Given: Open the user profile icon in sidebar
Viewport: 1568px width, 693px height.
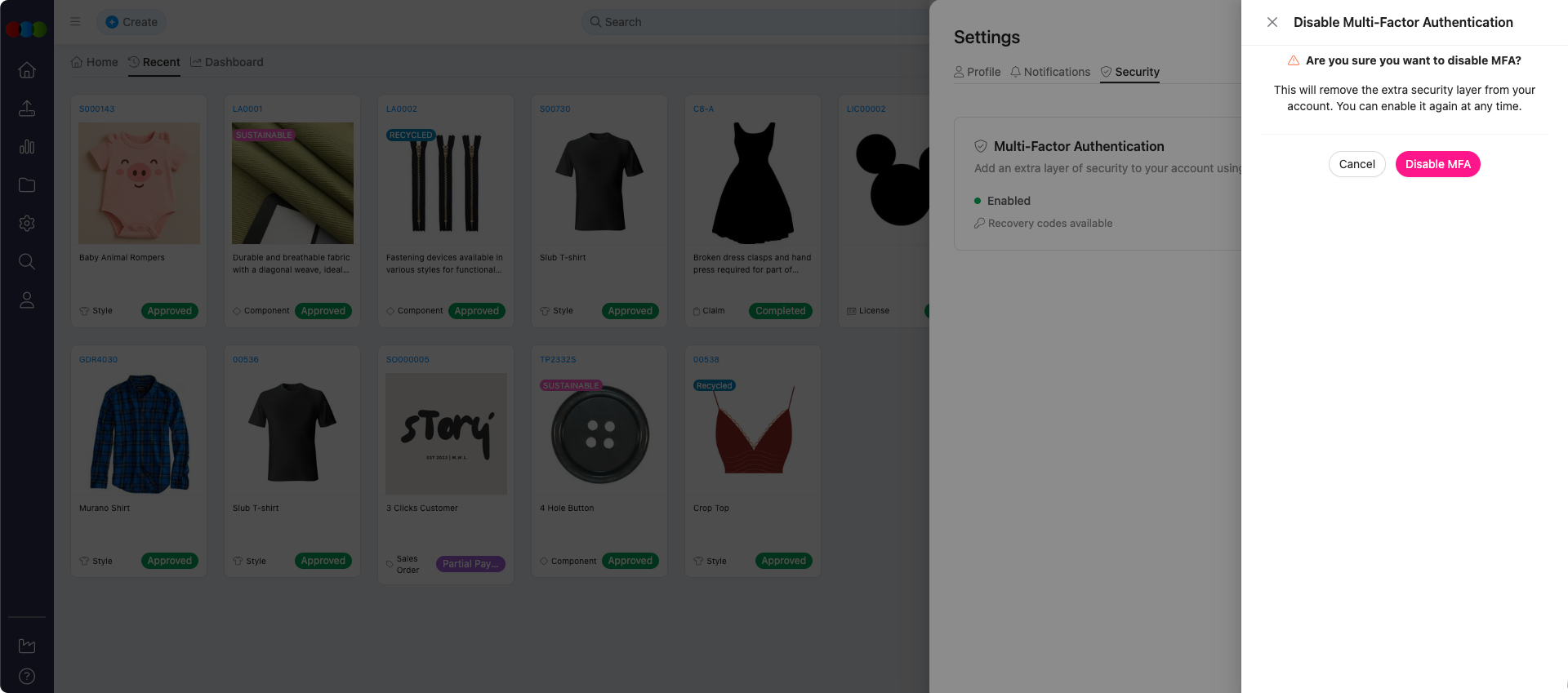Looking at the screenshot, I should coord(27,300).
